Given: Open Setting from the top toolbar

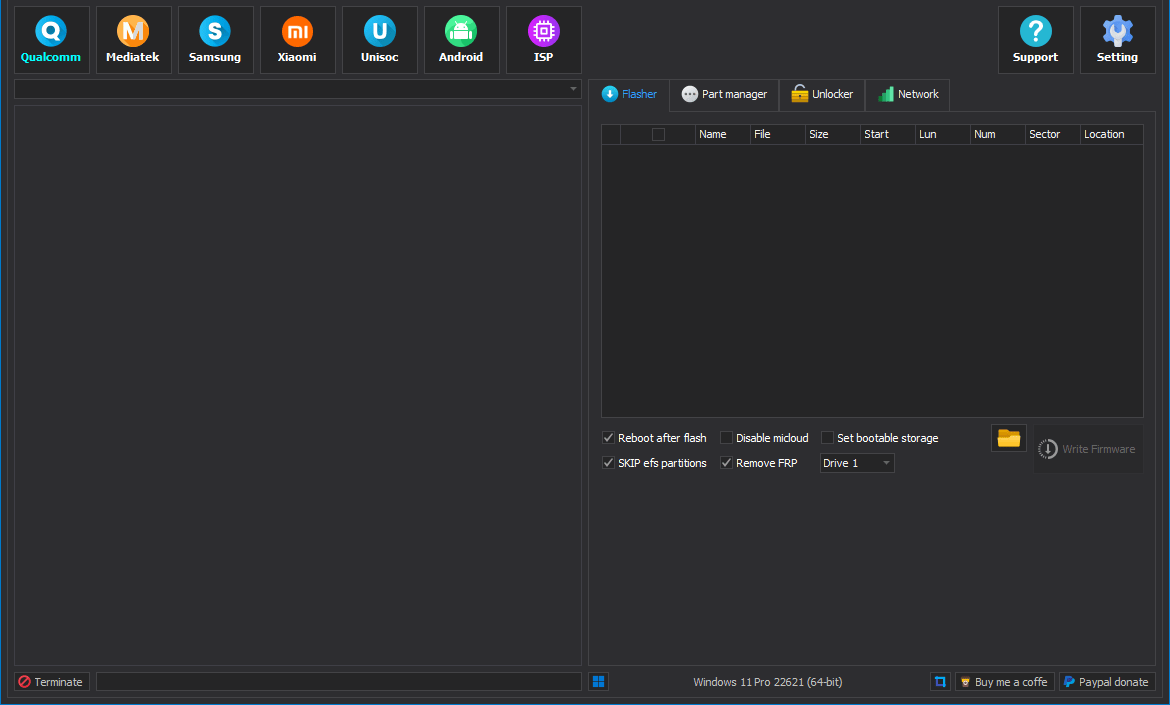Looking at the screenshot, I should (x=1117, y=39).
